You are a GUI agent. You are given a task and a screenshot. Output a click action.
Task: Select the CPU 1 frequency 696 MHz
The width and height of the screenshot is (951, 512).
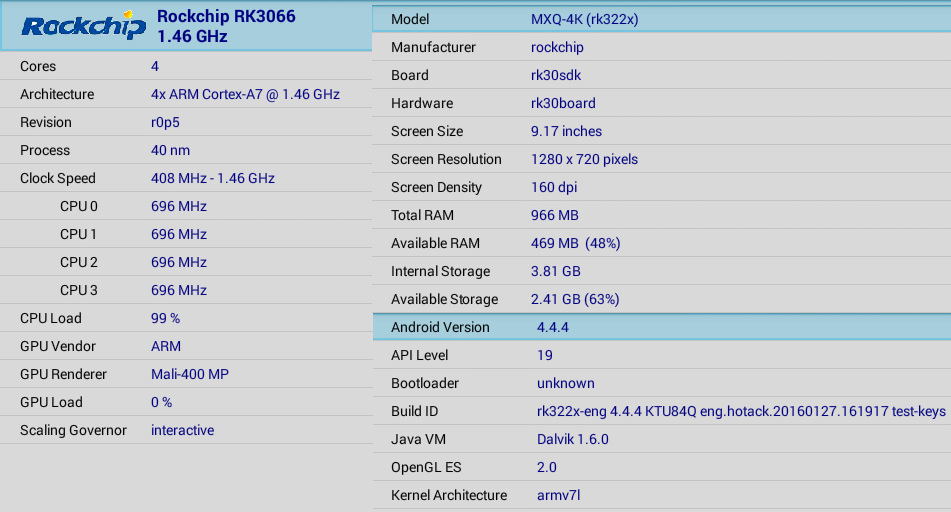tap(179, 234)
